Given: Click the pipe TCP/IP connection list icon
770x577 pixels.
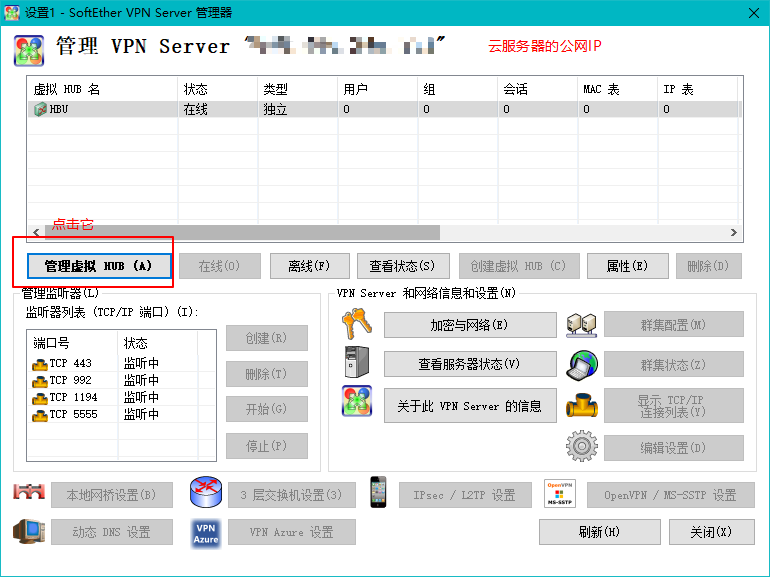Looking at the screenshot, I should [x=582, y=405].
